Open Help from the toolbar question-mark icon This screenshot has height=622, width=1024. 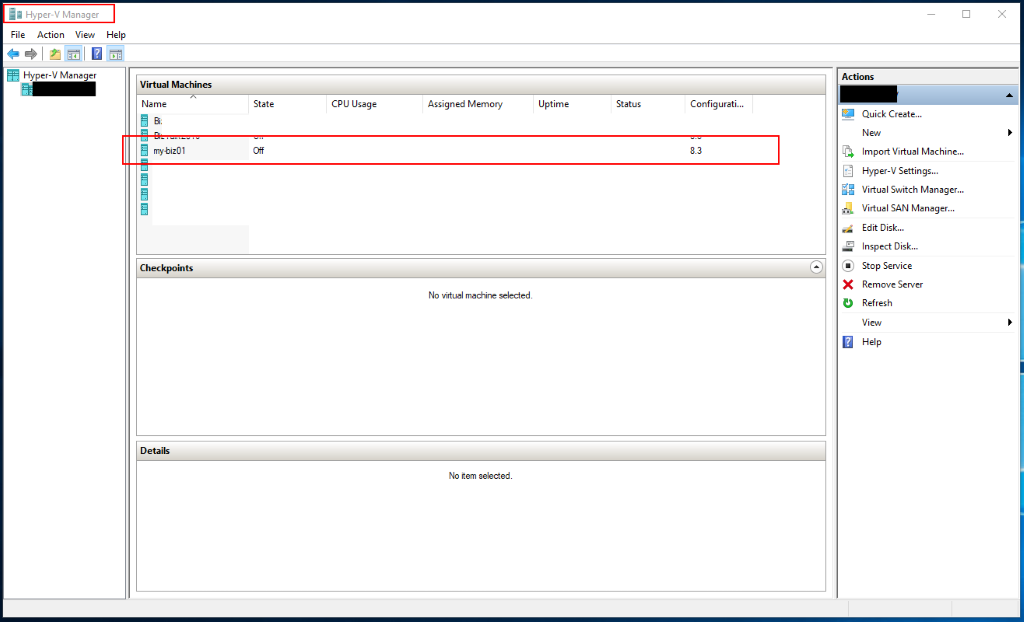[x=97, y=54]
